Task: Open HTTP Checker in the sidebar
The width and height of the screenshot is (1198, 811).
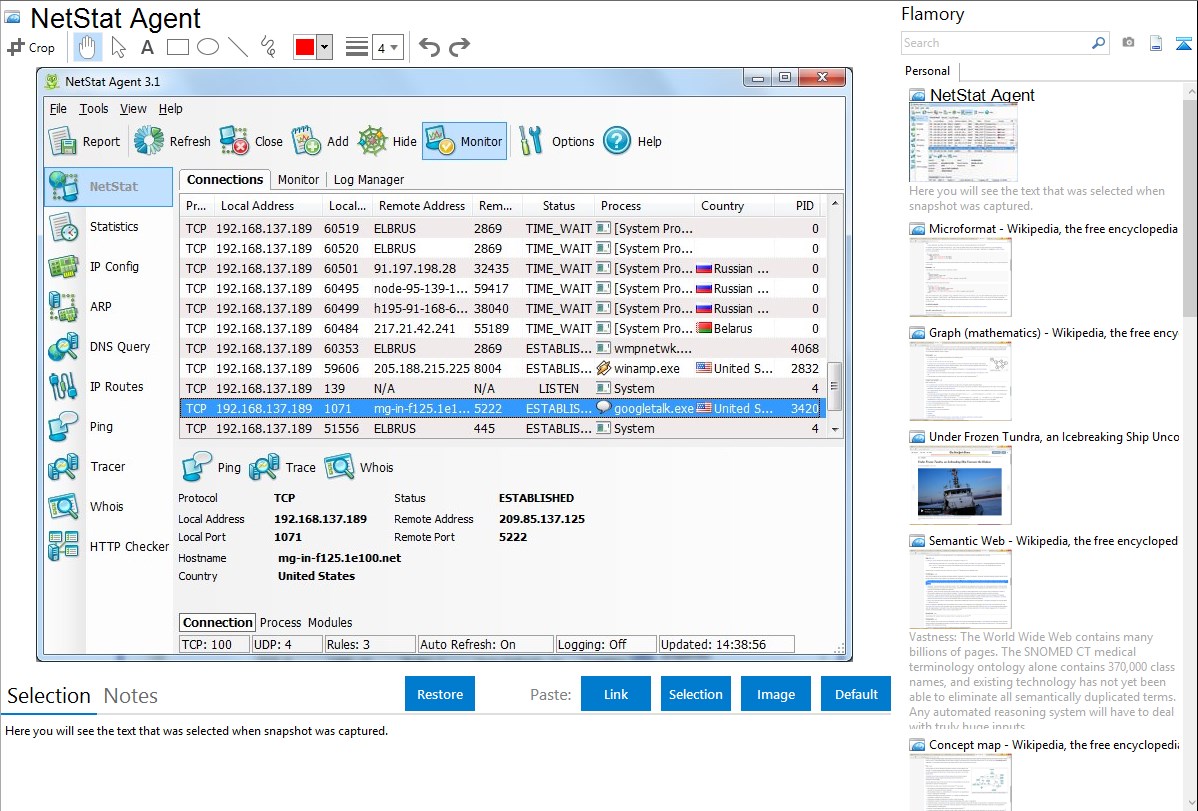Action: pyautogui.click(x=108, y=547)
